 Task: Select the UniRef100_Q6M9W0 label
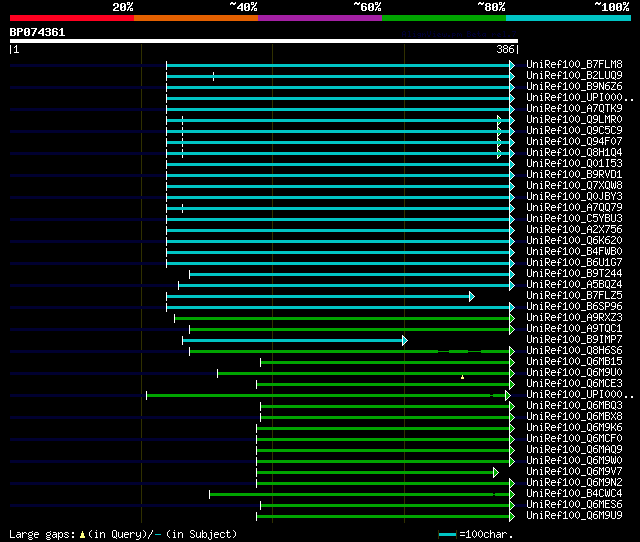tap(574, 461)
